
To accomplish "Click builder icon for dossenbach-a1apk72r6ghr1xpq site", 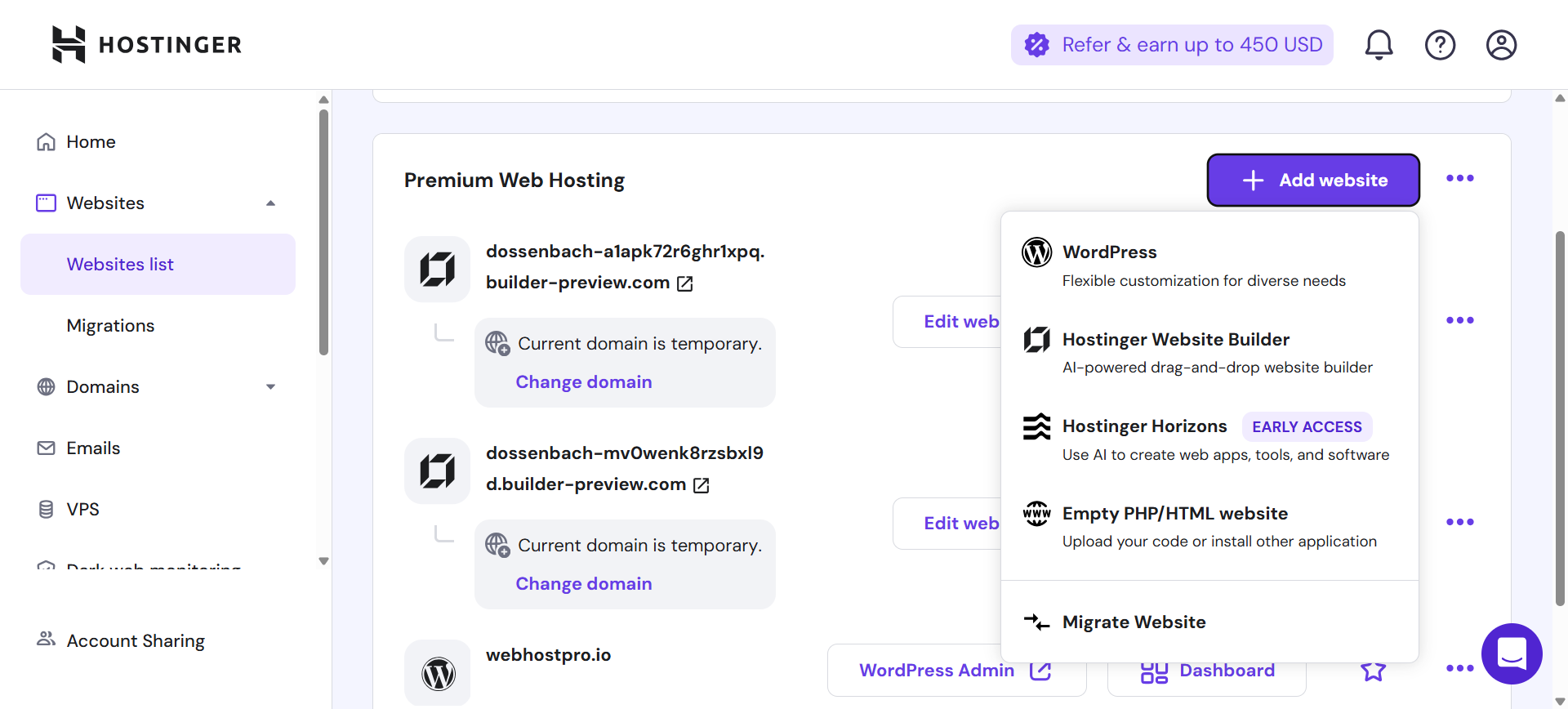I will click(x=438, y=270).
